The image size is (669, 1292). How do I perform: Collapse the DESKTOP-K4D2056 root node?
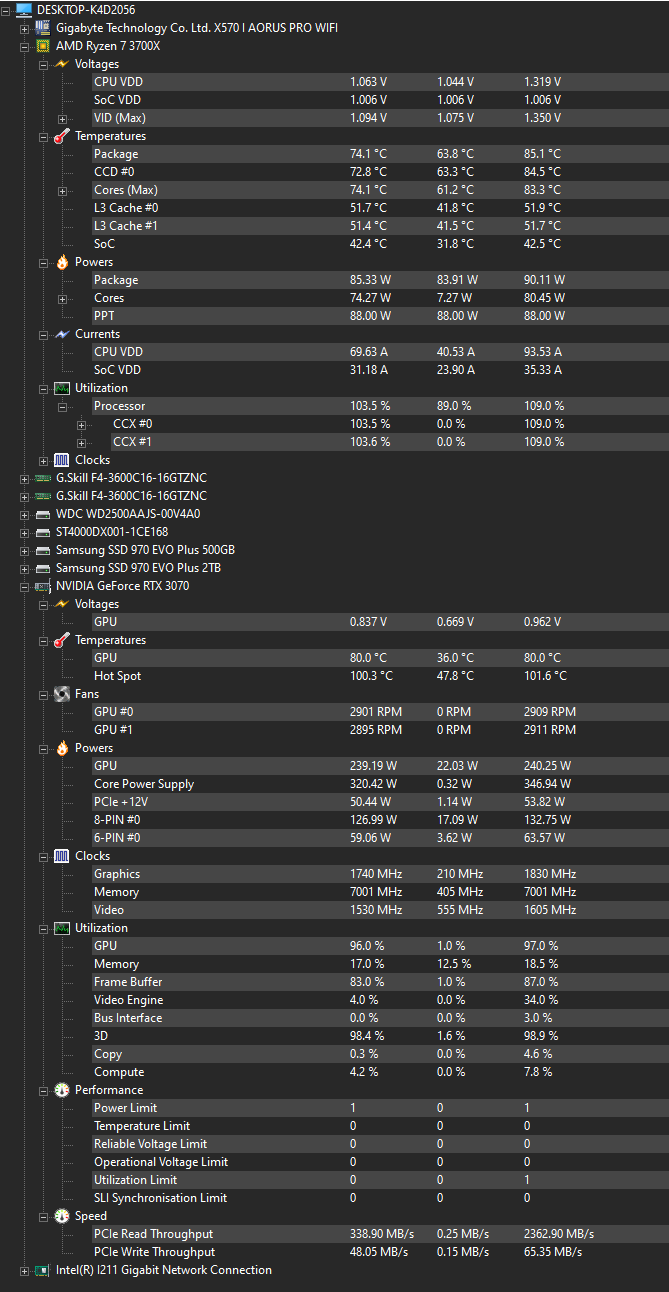tap(6, 10)
